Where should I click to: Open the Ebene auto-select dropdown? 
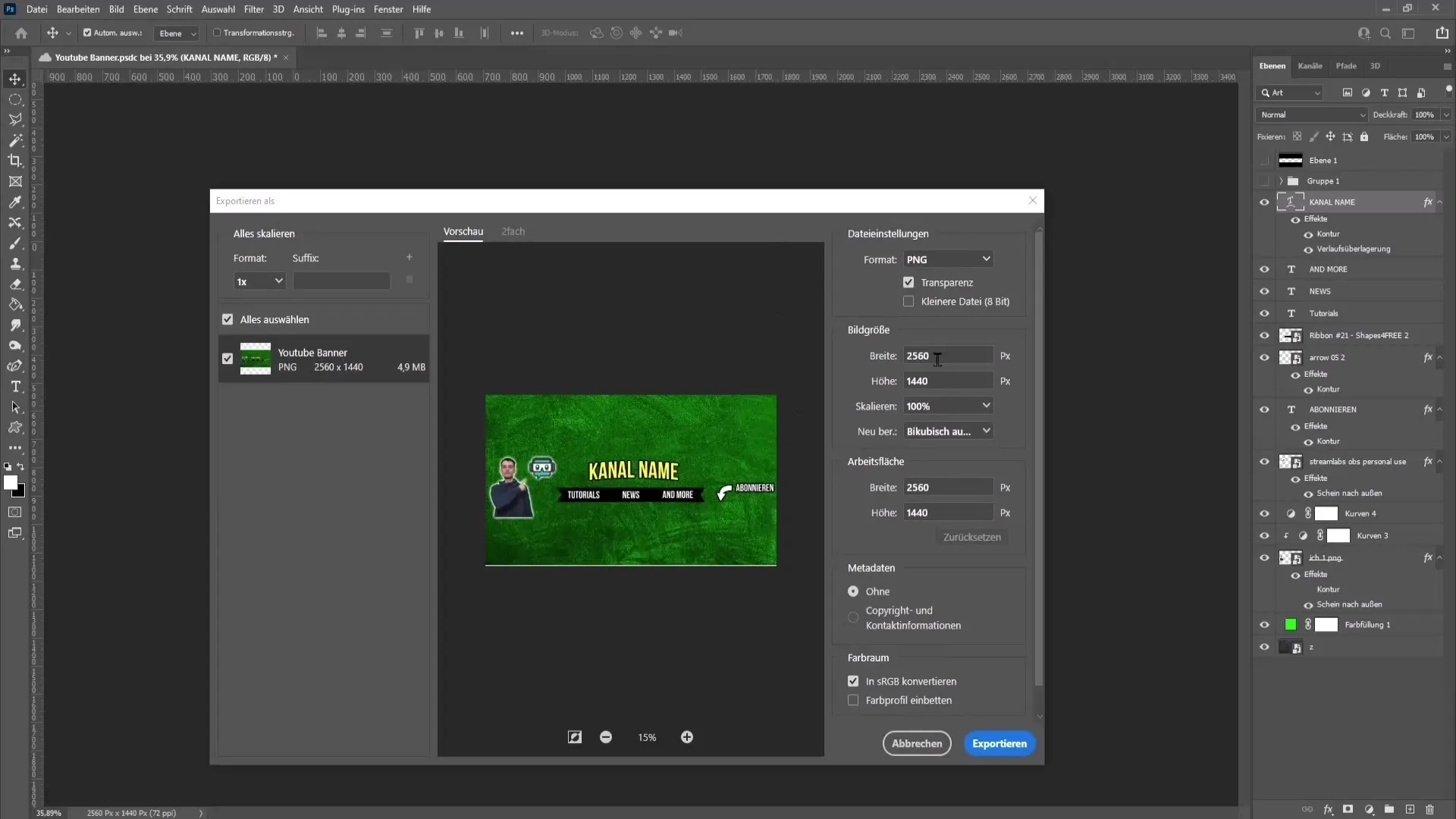176,33
